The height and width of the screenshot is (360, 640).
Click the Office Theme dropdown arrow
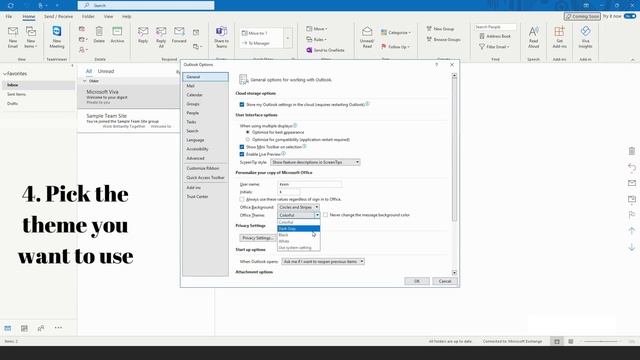(317, 215)
